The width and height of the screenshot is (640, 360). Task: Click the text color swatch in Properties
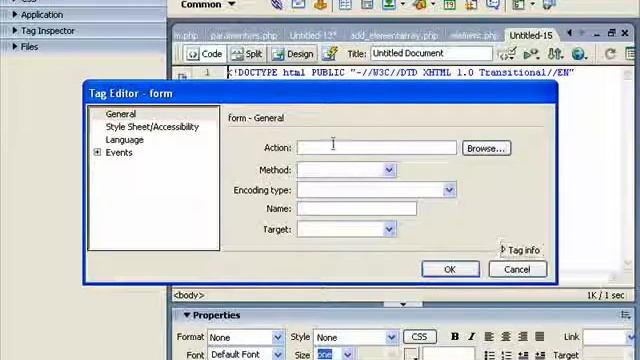click(411, 355)
